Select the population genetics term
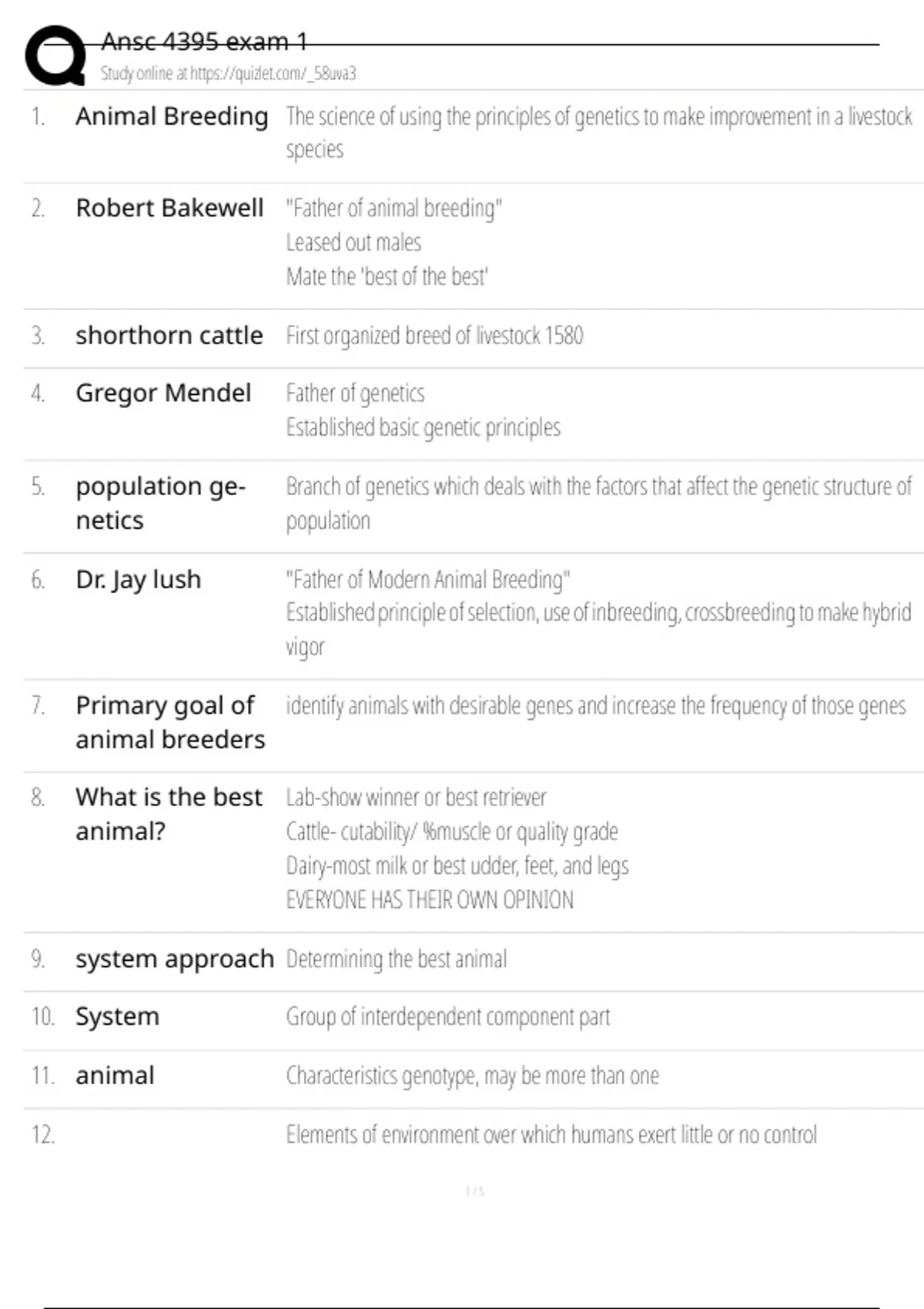Image resolution: width=924 pixels, height=1309 pixels. [x=160, y=503]
